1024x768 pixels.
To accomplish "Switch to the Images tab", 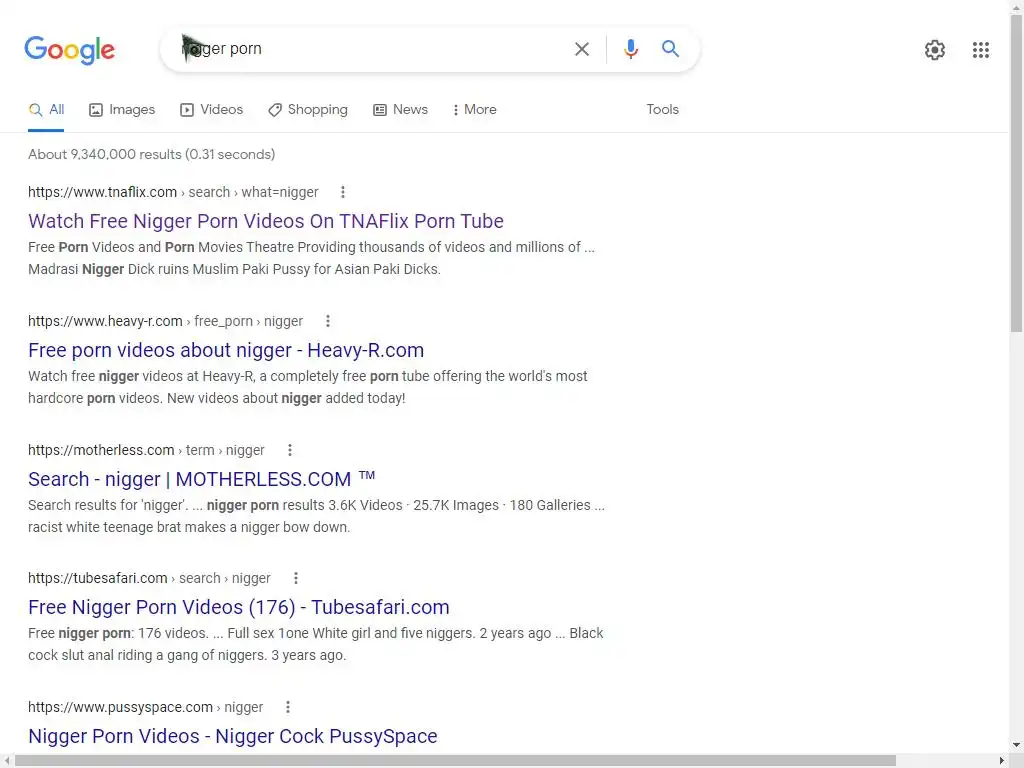I will tap(122, 110).
